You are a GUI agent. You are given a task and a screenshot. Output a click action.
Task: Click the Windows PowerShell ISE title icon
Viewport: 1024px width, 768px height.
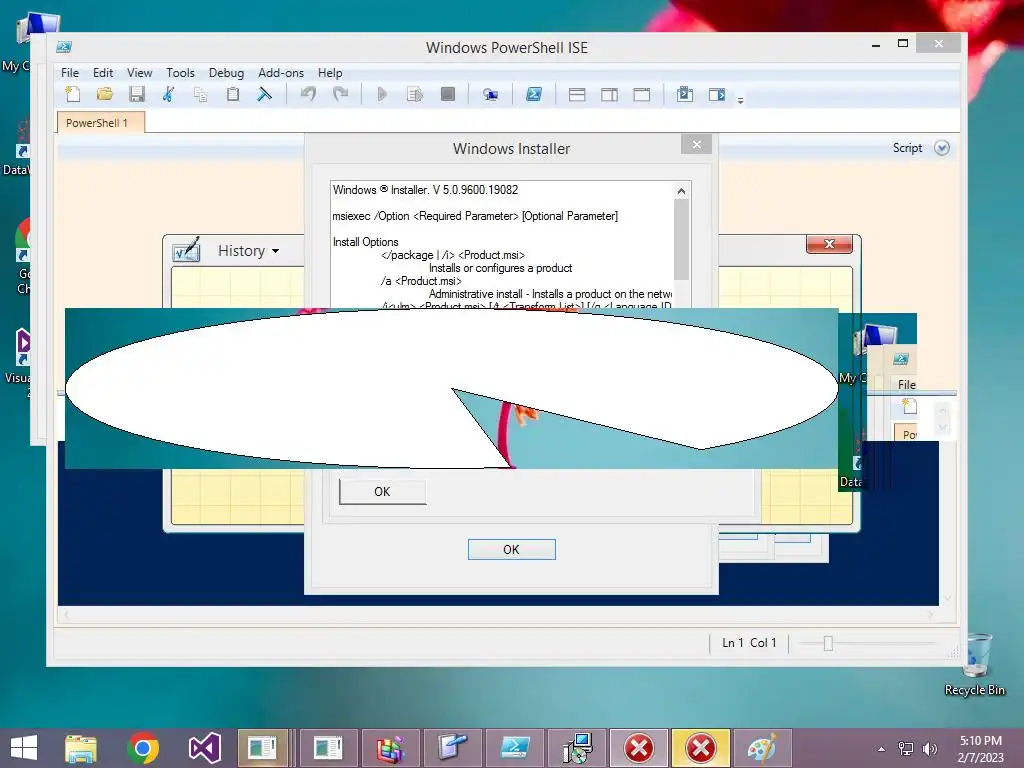tap(64, 47)
